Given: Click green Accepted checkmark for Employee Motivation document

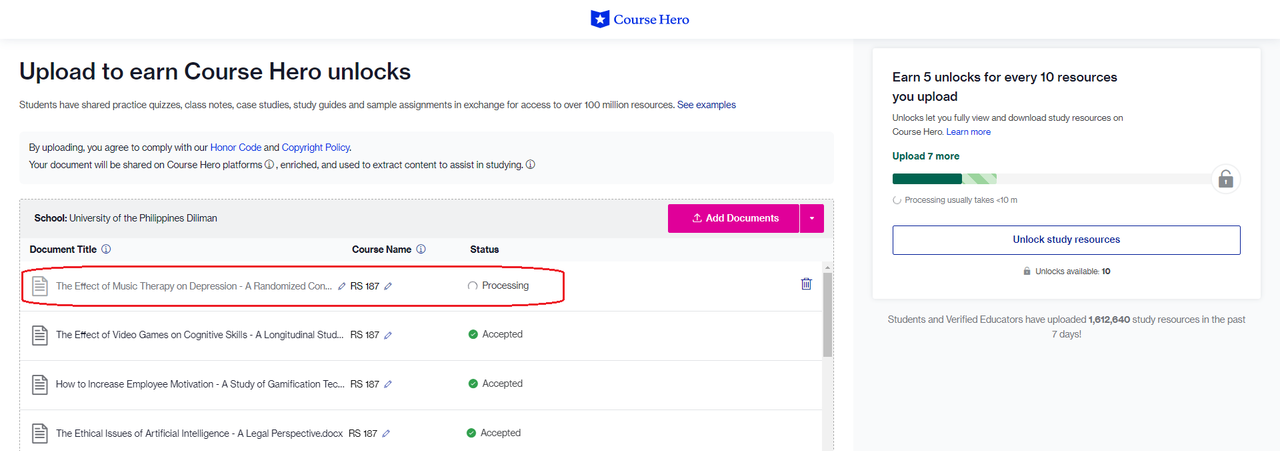Looking at the screenshot, I should pos(473,384).
